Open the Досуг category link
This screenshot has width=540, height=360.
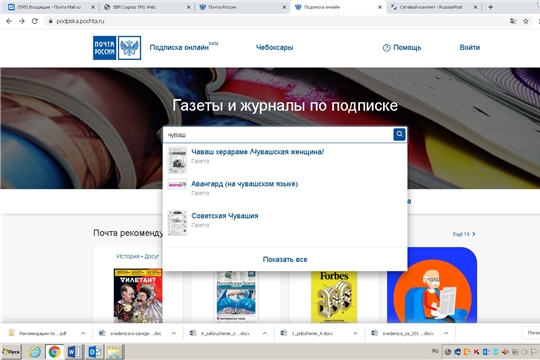coord(152,256)
